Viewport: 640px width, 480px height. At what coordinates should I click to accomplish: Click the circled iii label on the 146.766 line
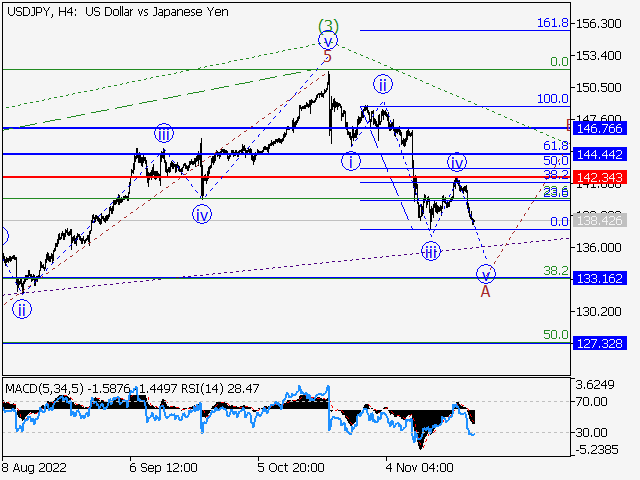(x=164, y=133)
